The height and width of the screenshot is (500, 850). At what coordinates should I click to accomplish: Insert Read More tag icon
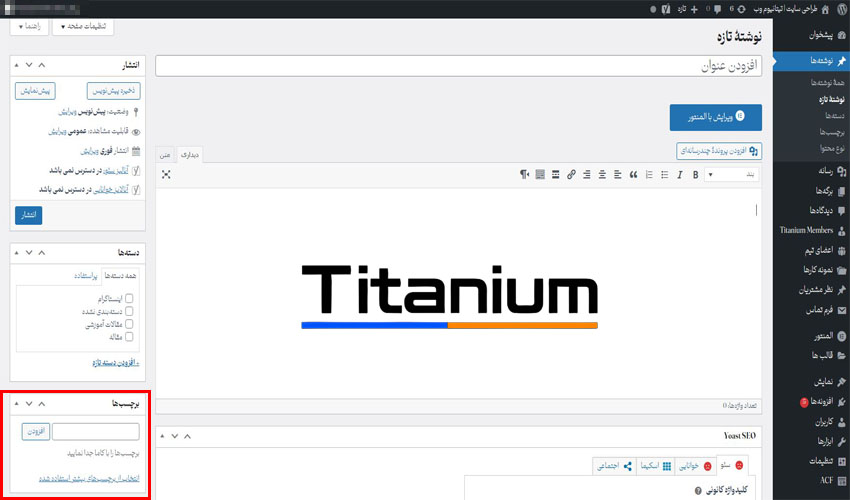[556, 175]
